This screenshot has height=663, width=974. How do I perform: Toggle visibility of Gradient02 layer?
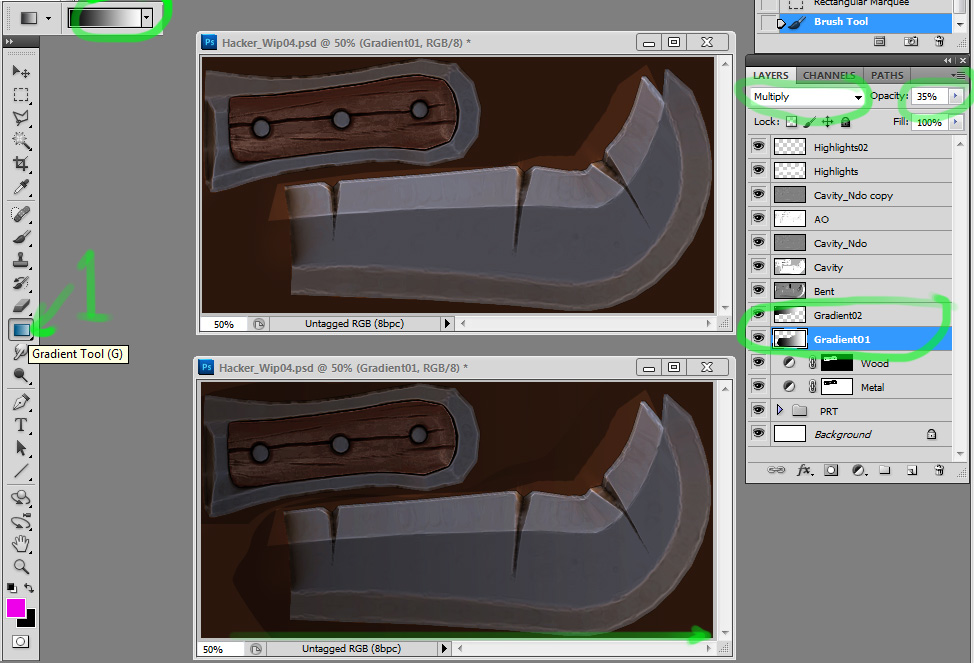tap(758, 314)
